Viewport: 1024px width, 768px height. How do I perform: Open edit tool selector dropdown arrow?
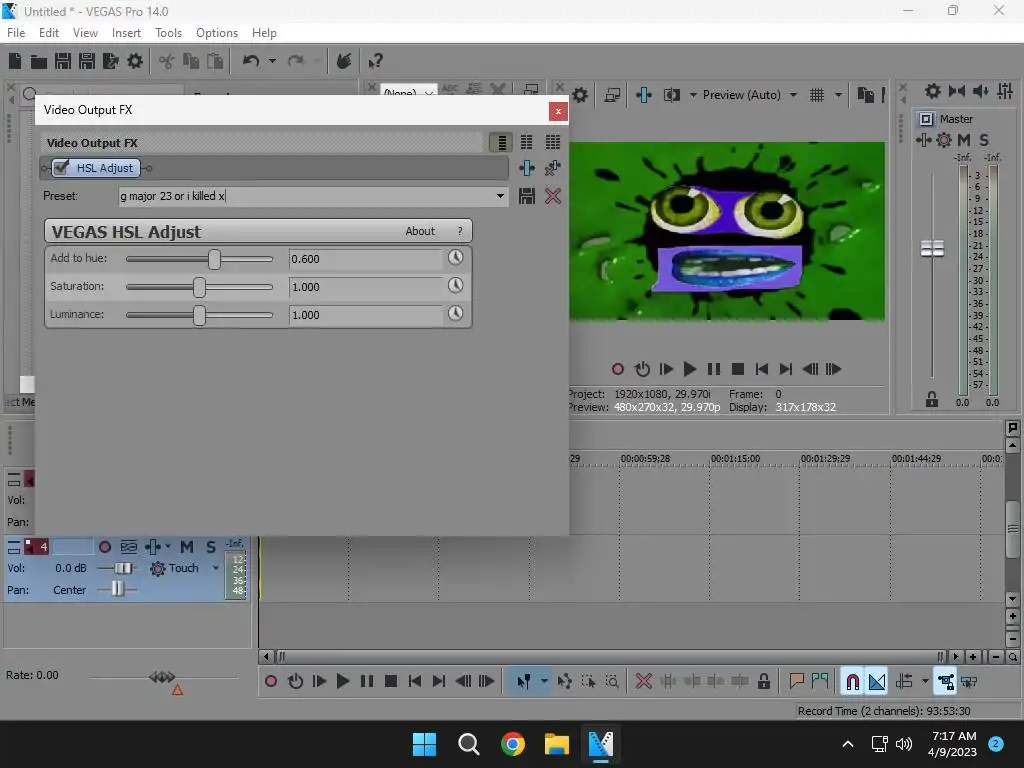(544, 682)
